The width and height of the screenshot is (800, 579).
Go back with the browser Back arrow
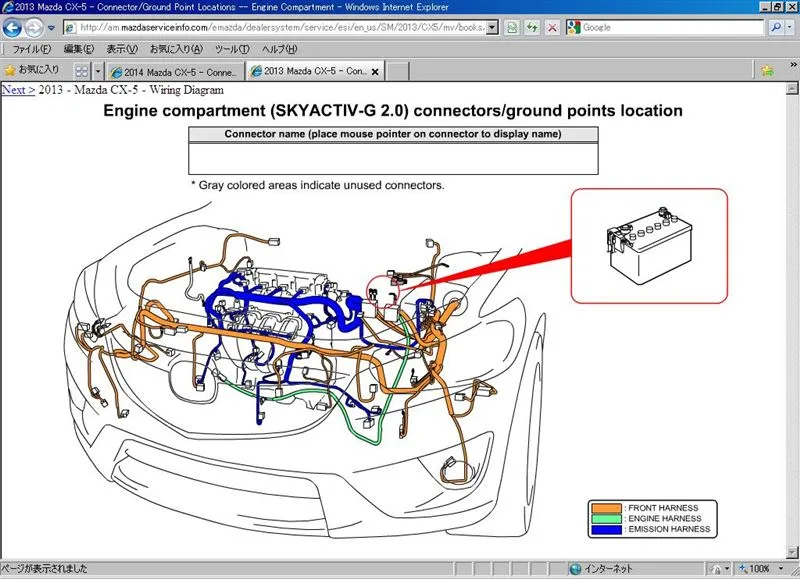point(12,28)
